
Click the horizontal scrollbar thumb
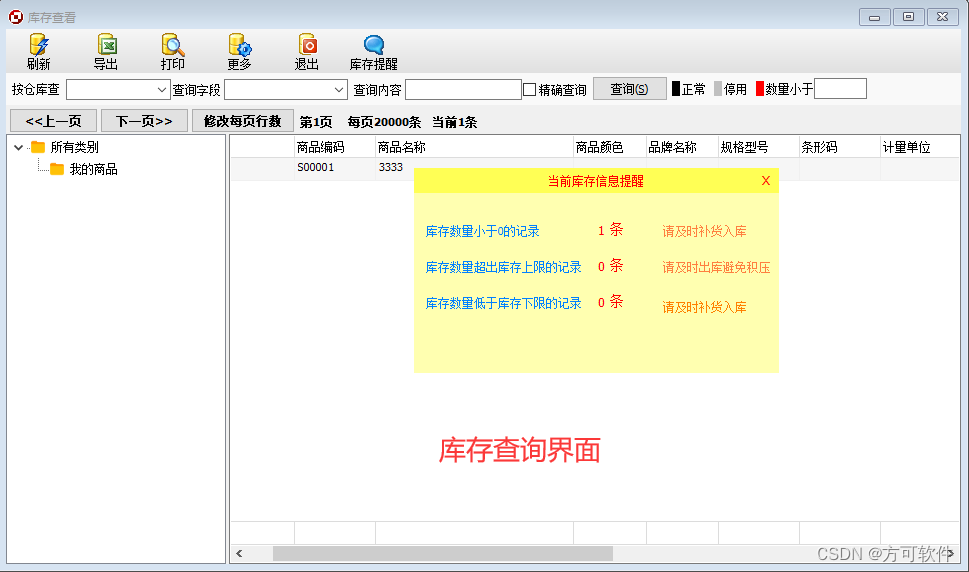[x=442, y=553]
